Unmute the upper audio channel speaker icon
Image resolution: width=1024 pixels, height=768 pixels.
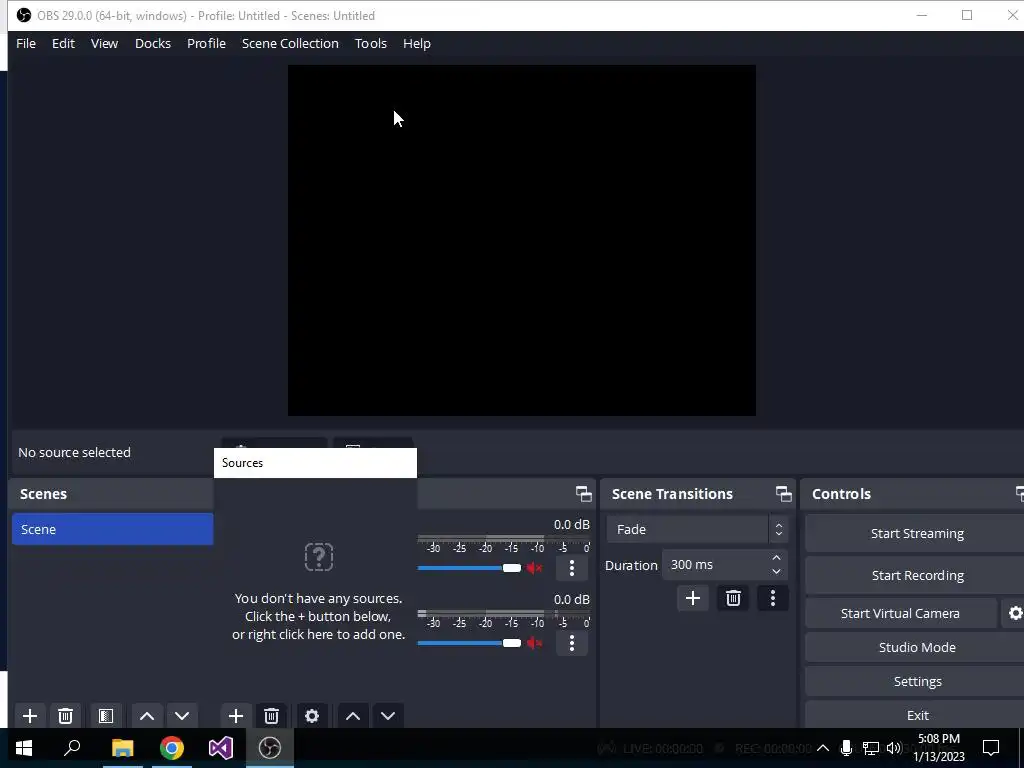pos(535,568)
